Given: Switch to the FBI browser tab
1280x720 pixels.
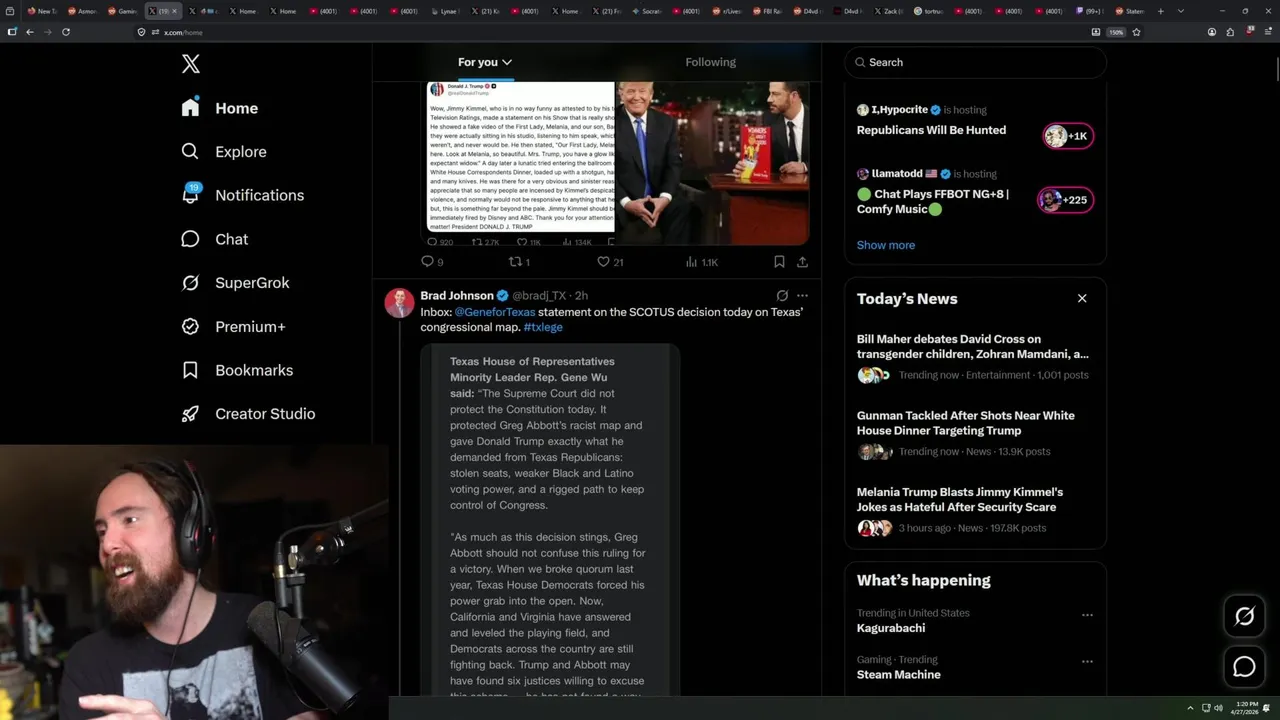Looking at the screenshot, I should click(x=769, y=11).
